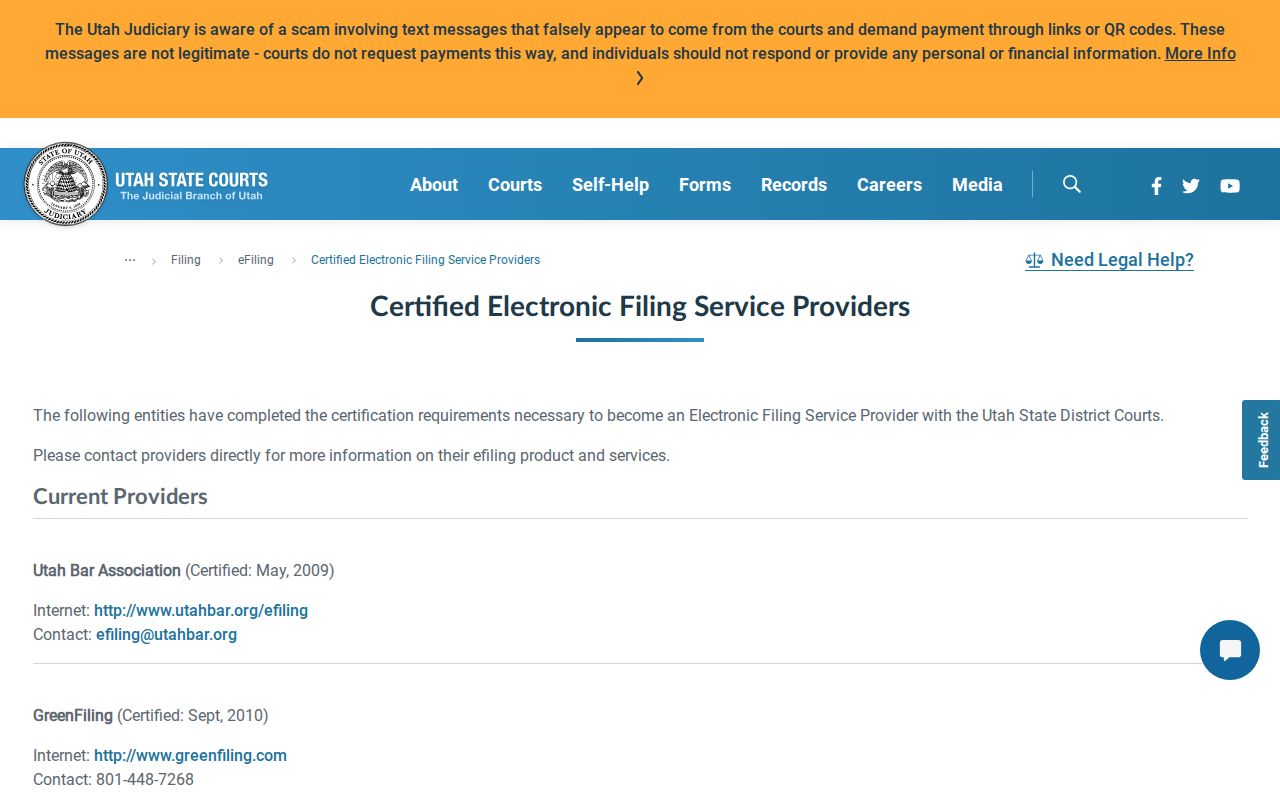1280x800 pixels.
Task: Click the Need Legal Help? link
Action: pos(1109,260)
